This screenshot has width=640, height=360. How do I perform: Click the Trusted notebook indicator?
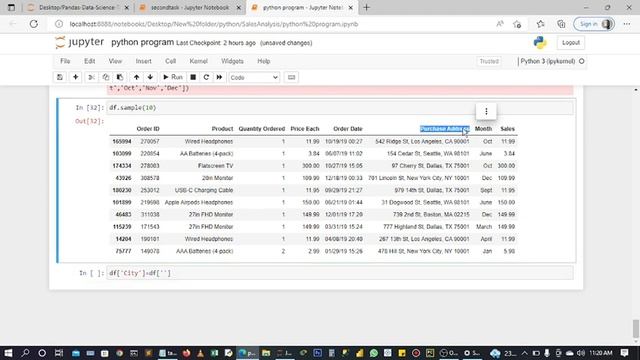[489, 61]
